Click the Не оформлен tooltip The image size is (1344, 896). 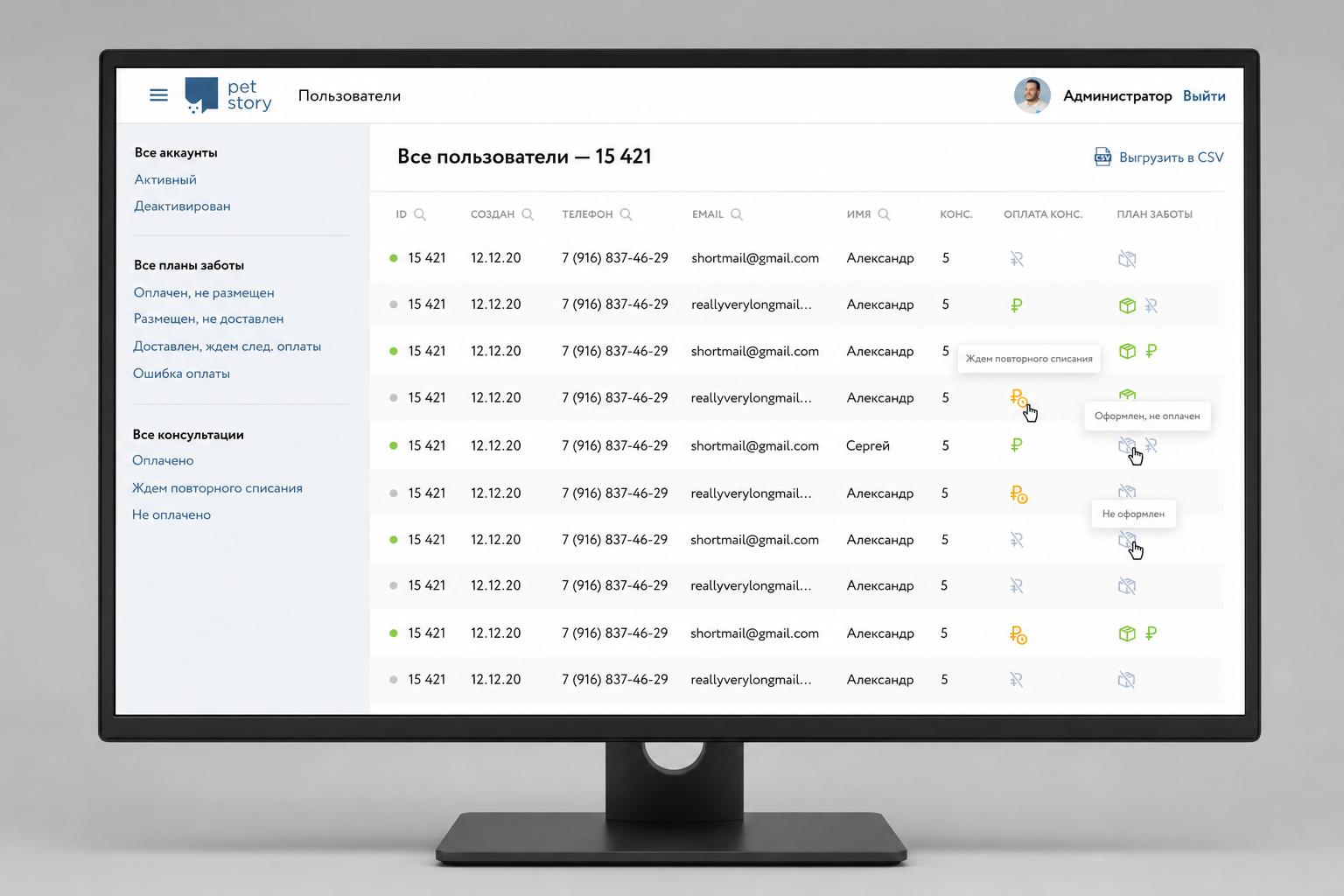click(1133, 514)
